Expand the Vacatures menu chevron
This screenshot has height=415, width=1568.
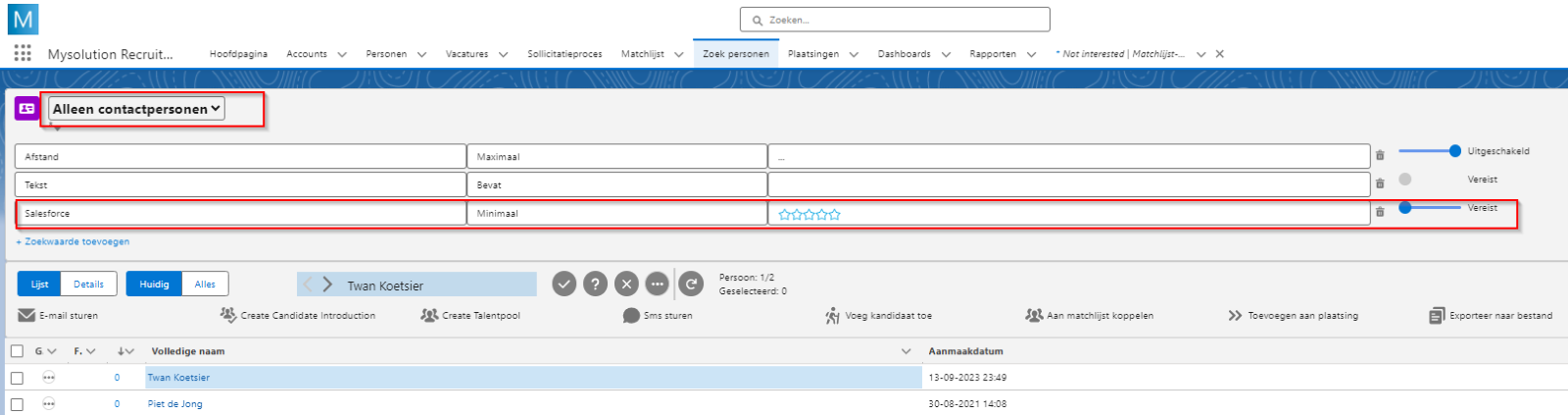click(503, 55)
